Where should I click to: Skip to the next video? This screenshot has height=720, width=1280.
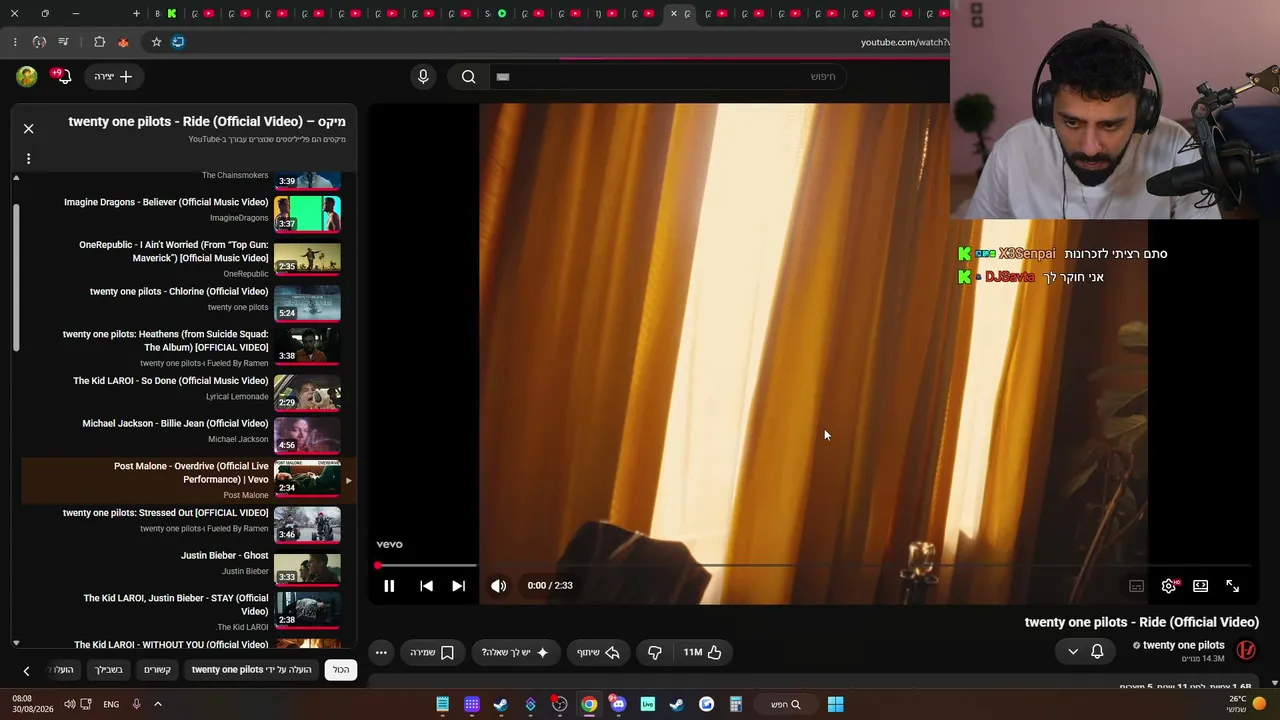click(458, 586)
